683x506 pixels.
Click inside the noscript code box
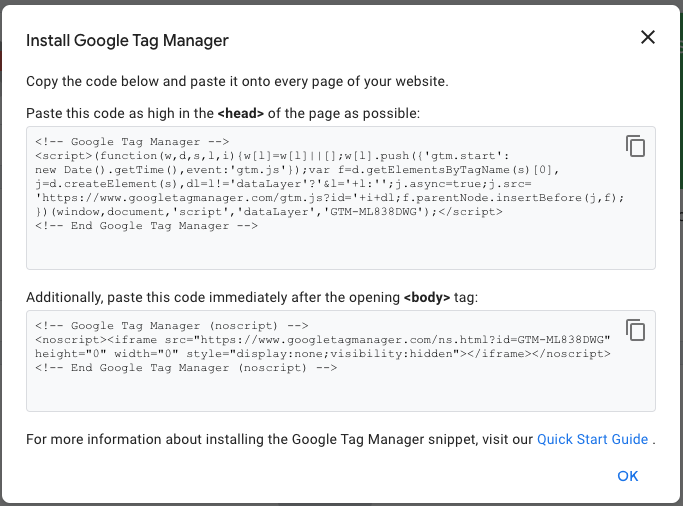[340, 390]
